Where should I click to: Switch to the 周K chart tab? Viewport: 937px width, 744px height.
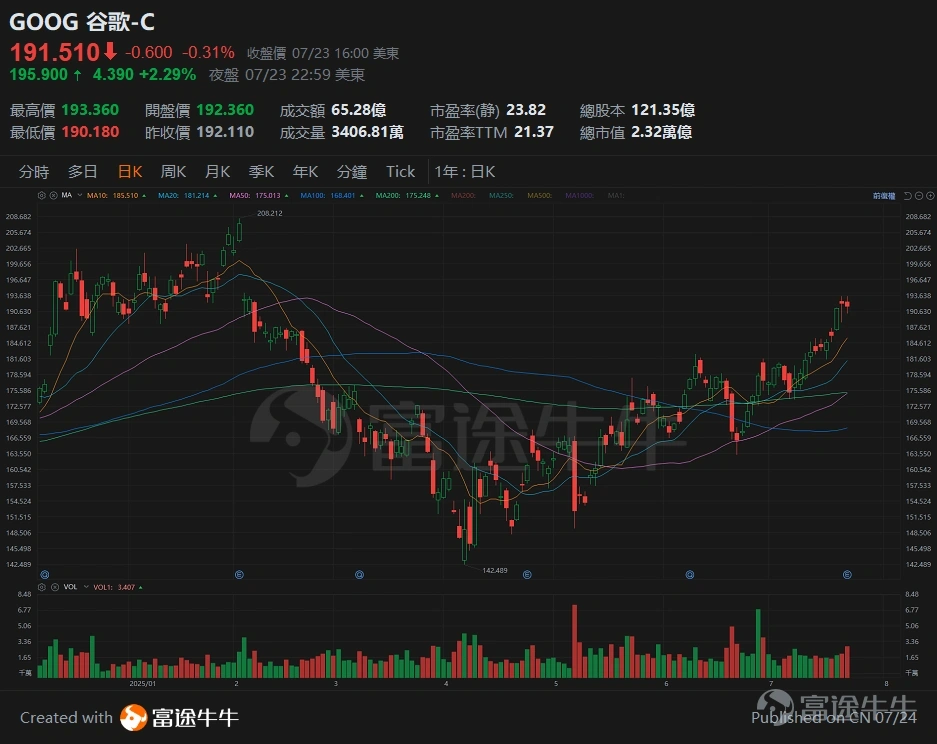173,172
